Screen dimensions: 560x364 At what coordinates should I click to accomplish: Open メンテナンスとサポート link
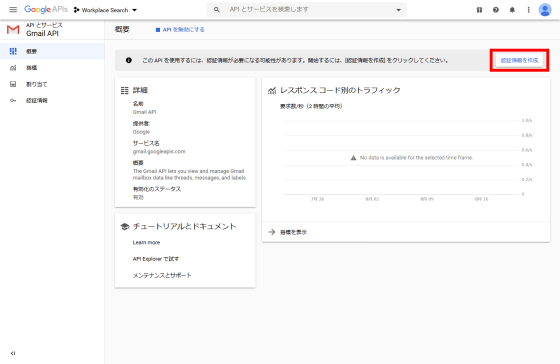(162, 275)
